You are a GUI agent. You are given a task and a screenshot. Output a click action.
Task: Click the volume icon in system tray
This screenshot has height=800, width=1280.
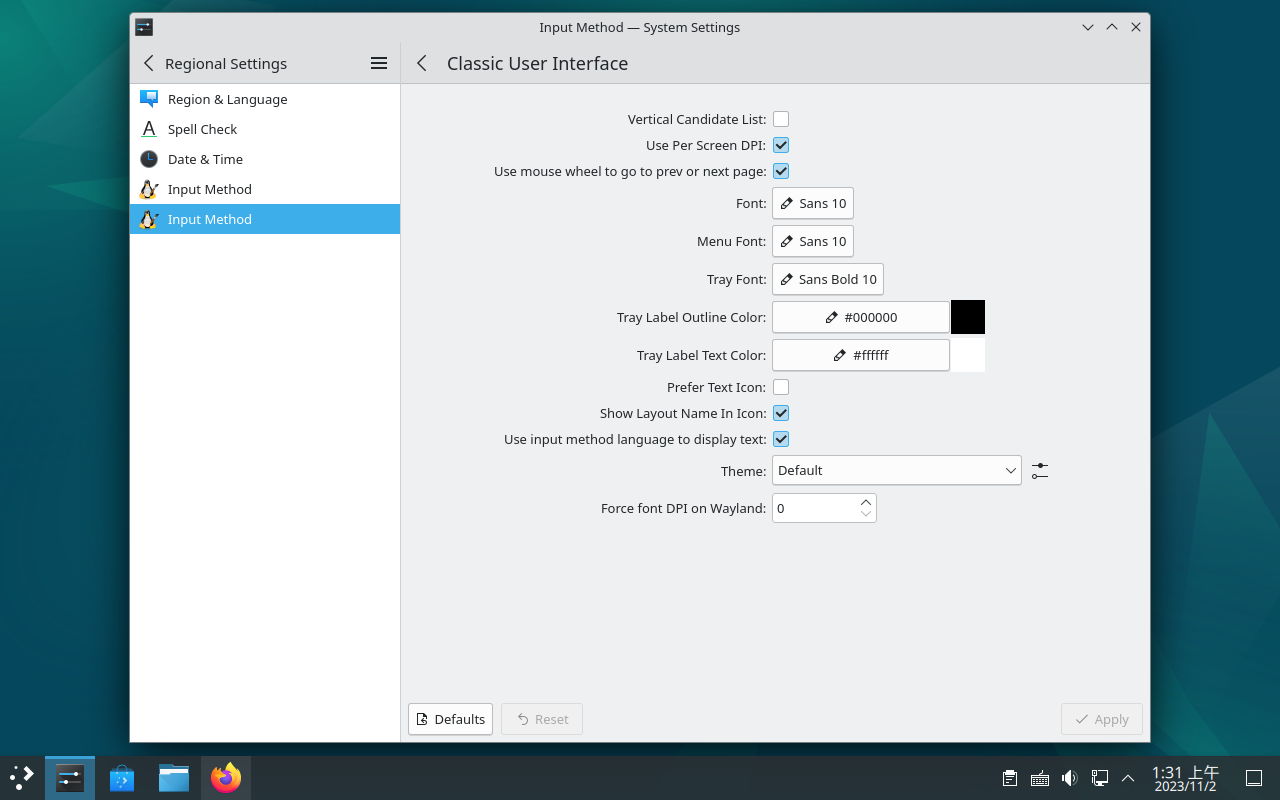1069,778
